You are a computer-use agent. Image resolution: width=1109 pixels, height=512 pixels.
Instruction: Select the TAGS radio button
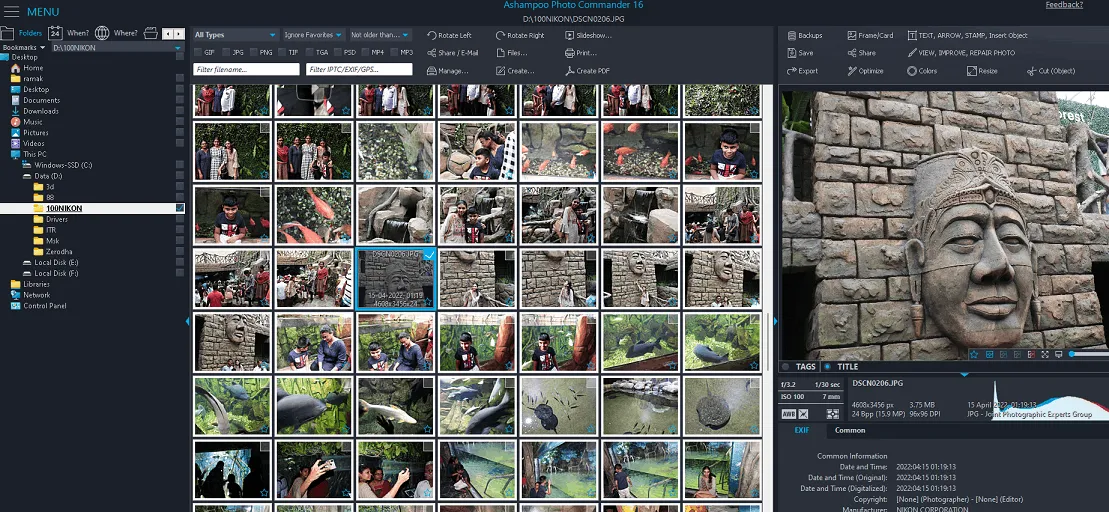click(786, 367)
